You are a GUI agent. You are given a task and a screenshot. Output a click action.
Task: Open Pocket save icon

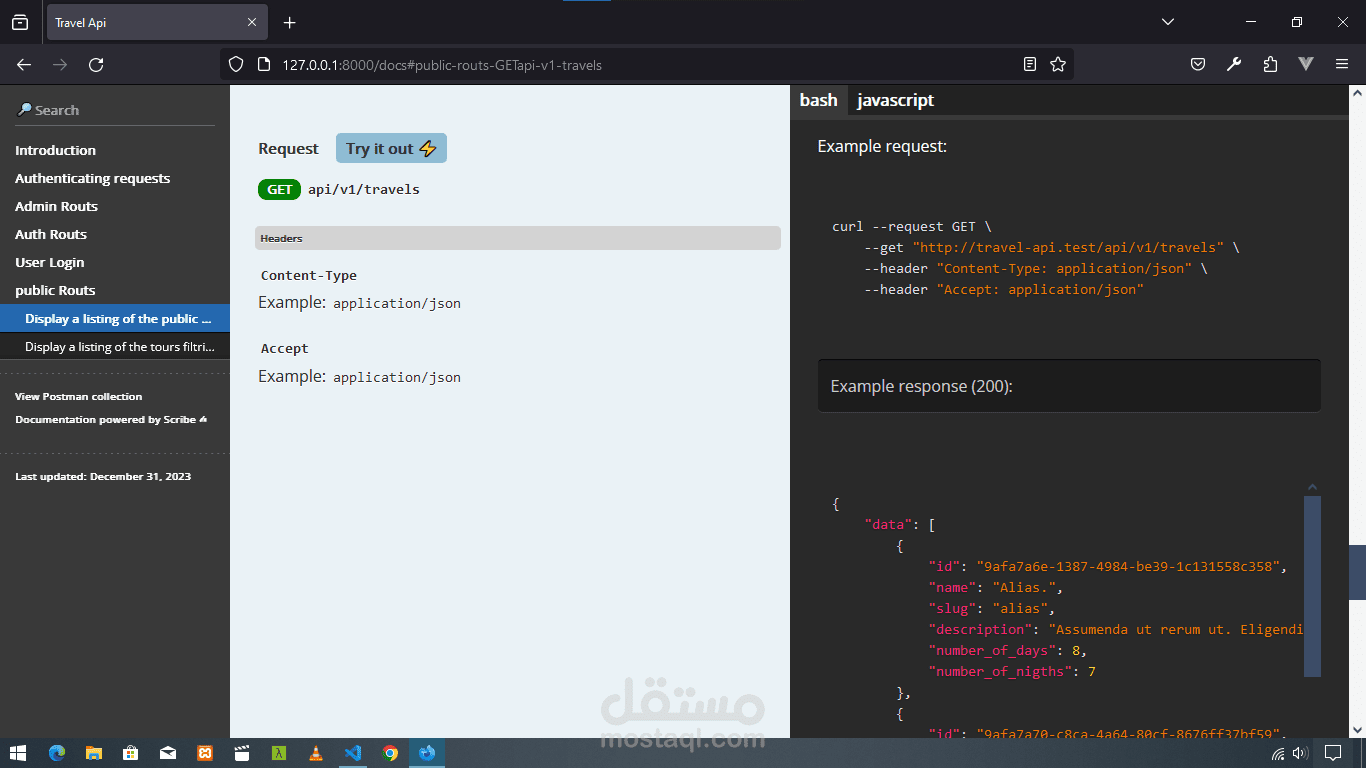[1198, 64]
